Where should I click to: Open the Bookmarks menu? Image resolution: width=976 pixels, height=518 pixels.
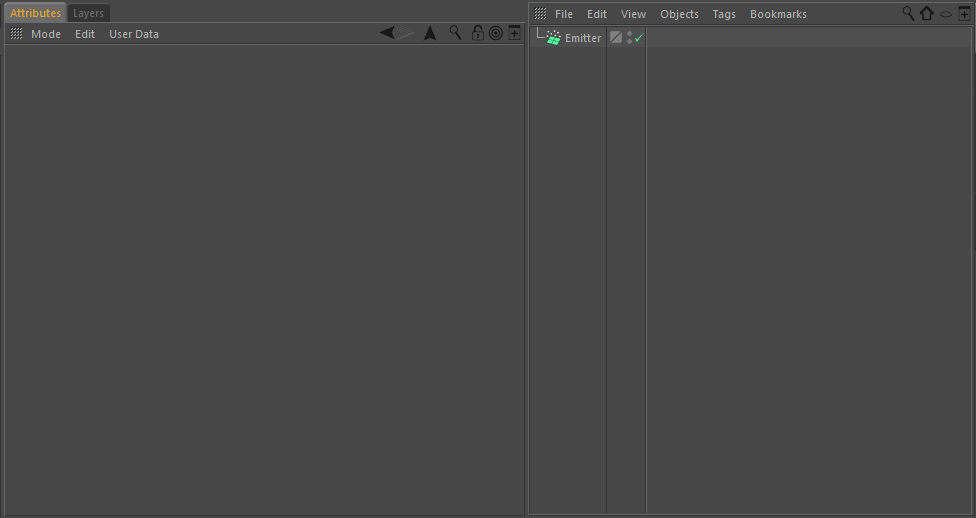778,14
